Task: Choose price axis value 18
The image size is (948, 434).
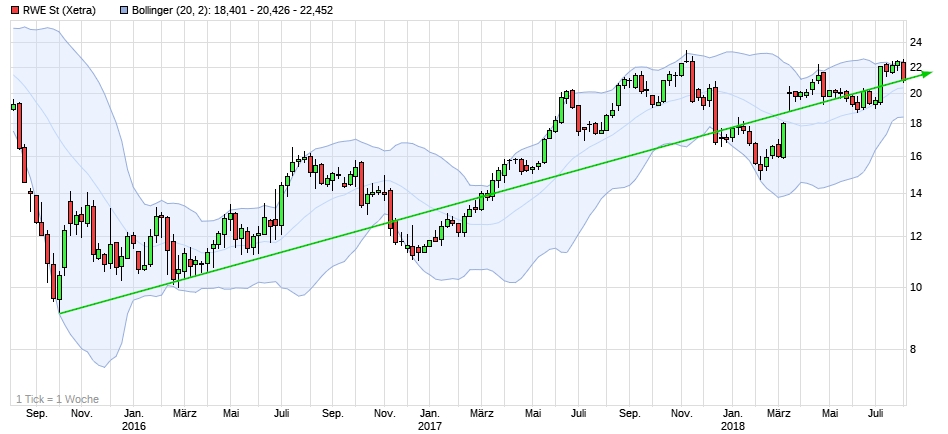Action: pyautogui.click(x=915, y=123)
